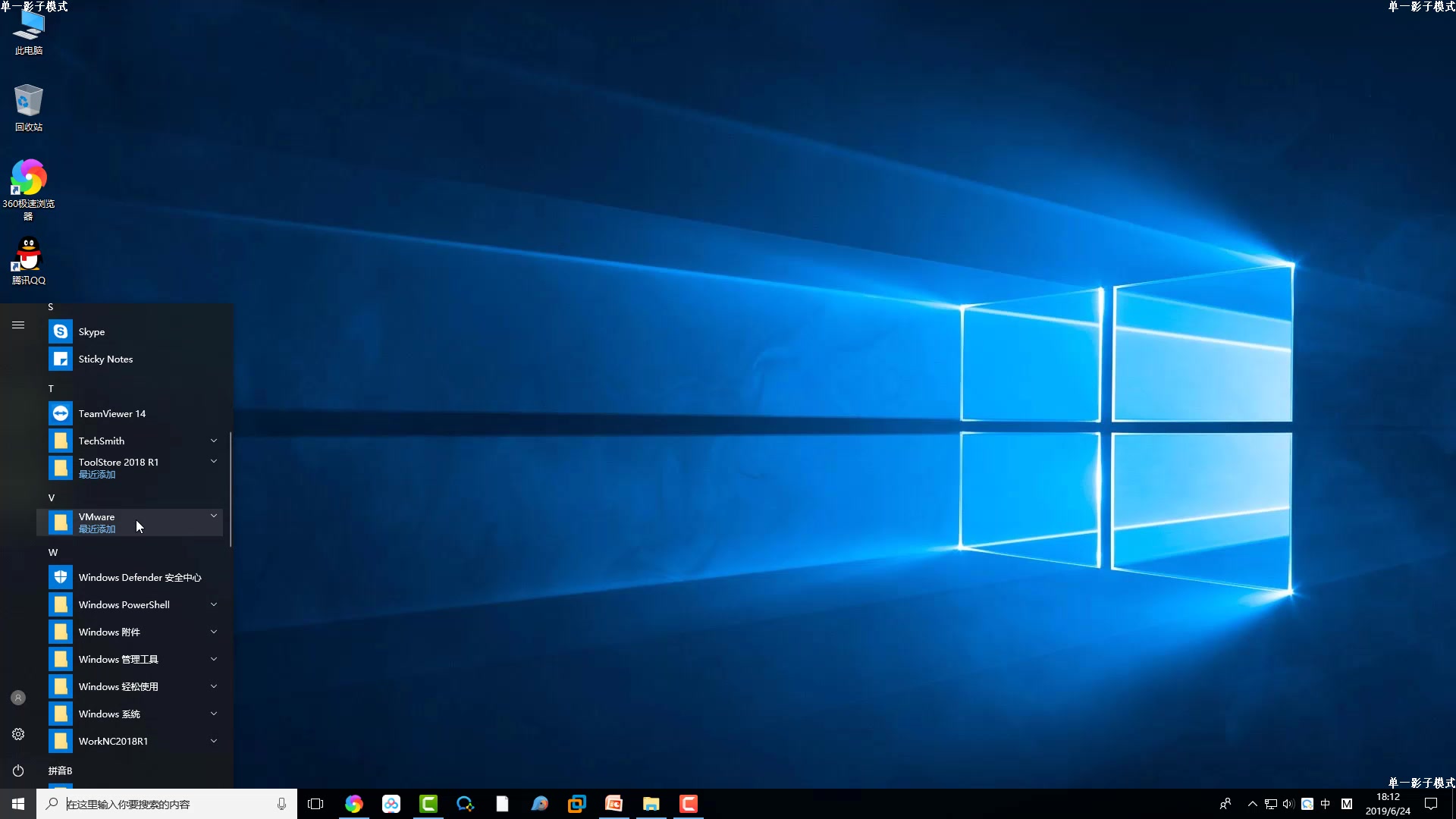The image size is (1456, 819).
Task: Click the Windows Start button
Action: (18, 804)
